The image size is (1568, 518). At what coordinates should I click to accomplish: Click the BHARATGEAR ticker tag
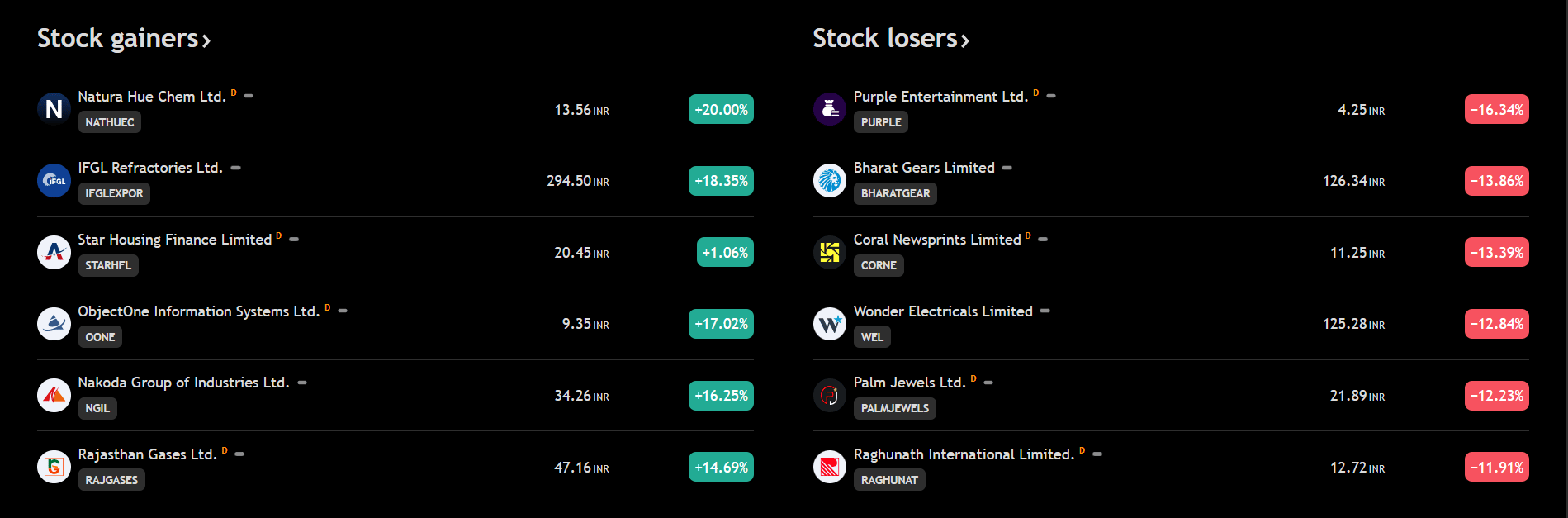coord(895,193)
